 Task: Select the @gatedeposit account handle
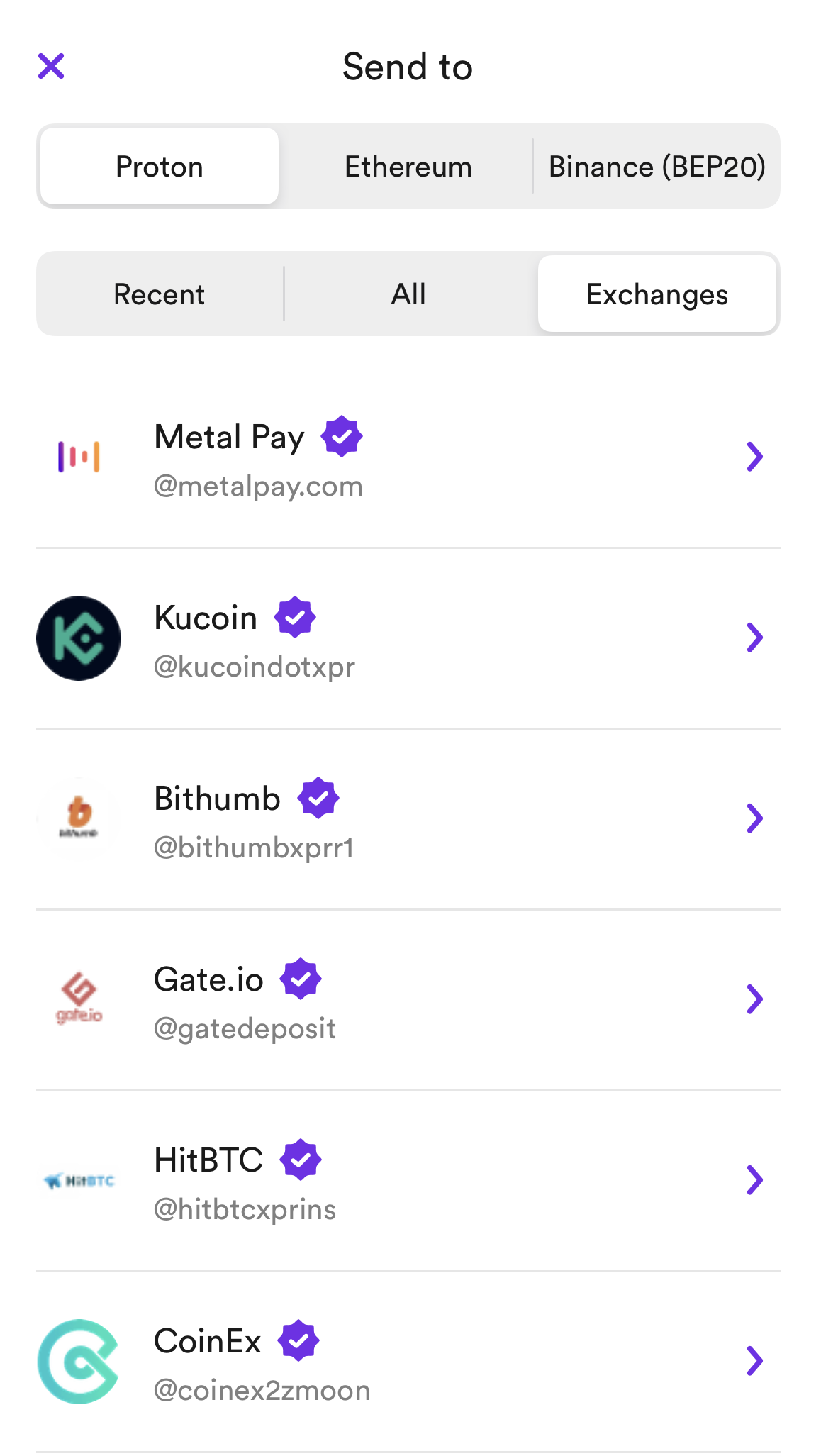(x=245, y=1028)
